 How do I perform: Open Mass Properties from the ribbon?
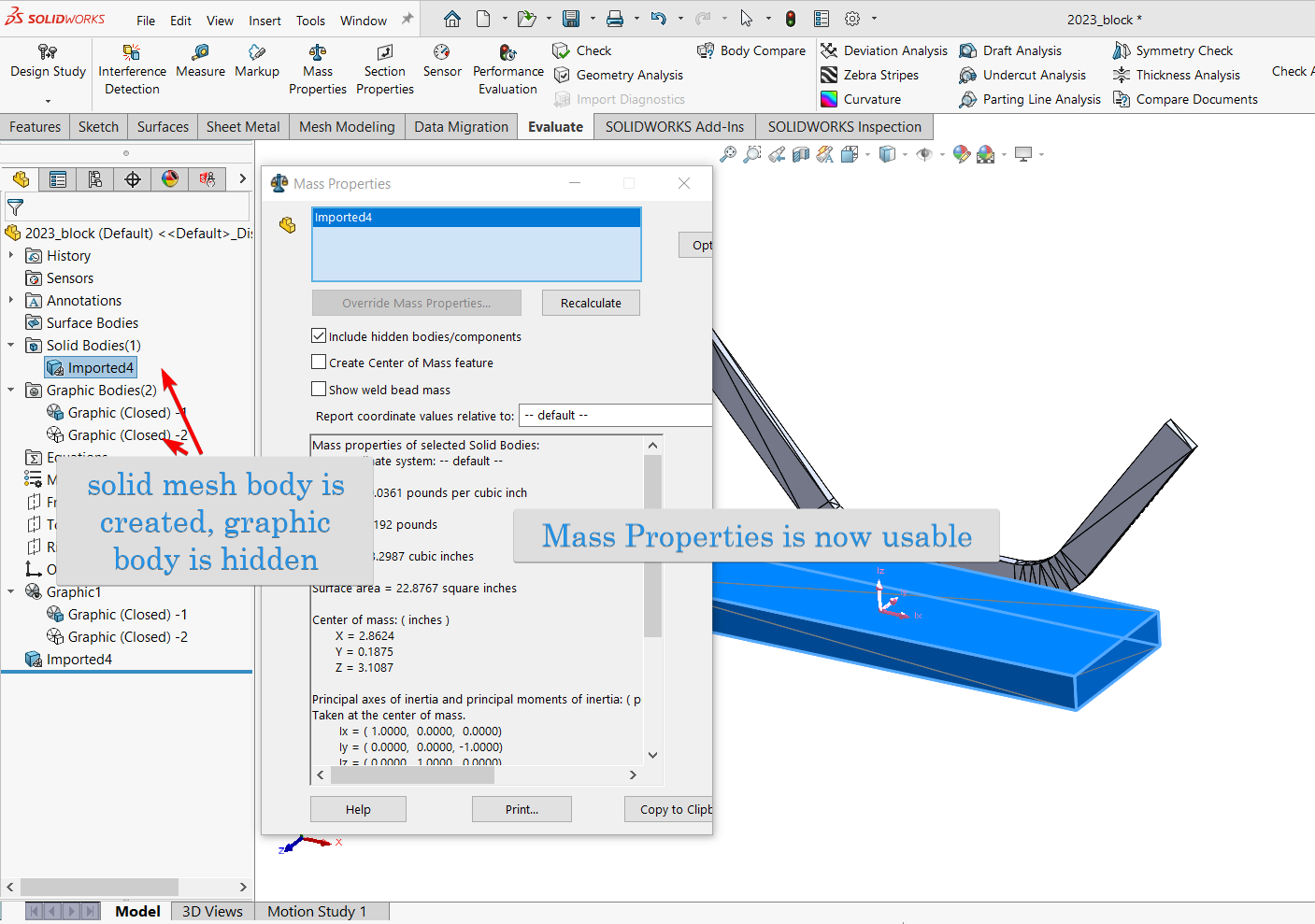pyautogui.click(x=318, y=69)
